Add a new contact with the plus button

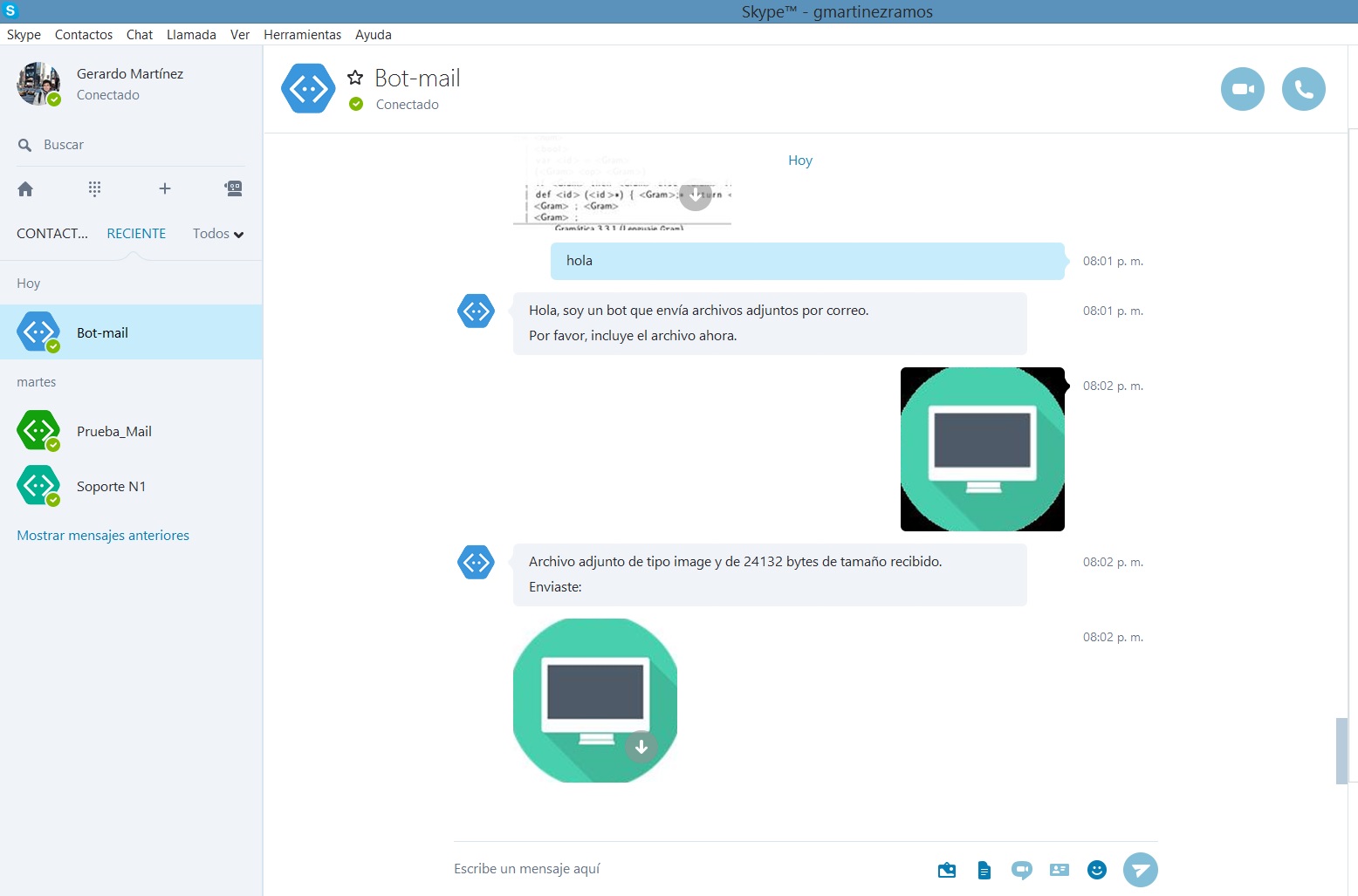point(164,188)
